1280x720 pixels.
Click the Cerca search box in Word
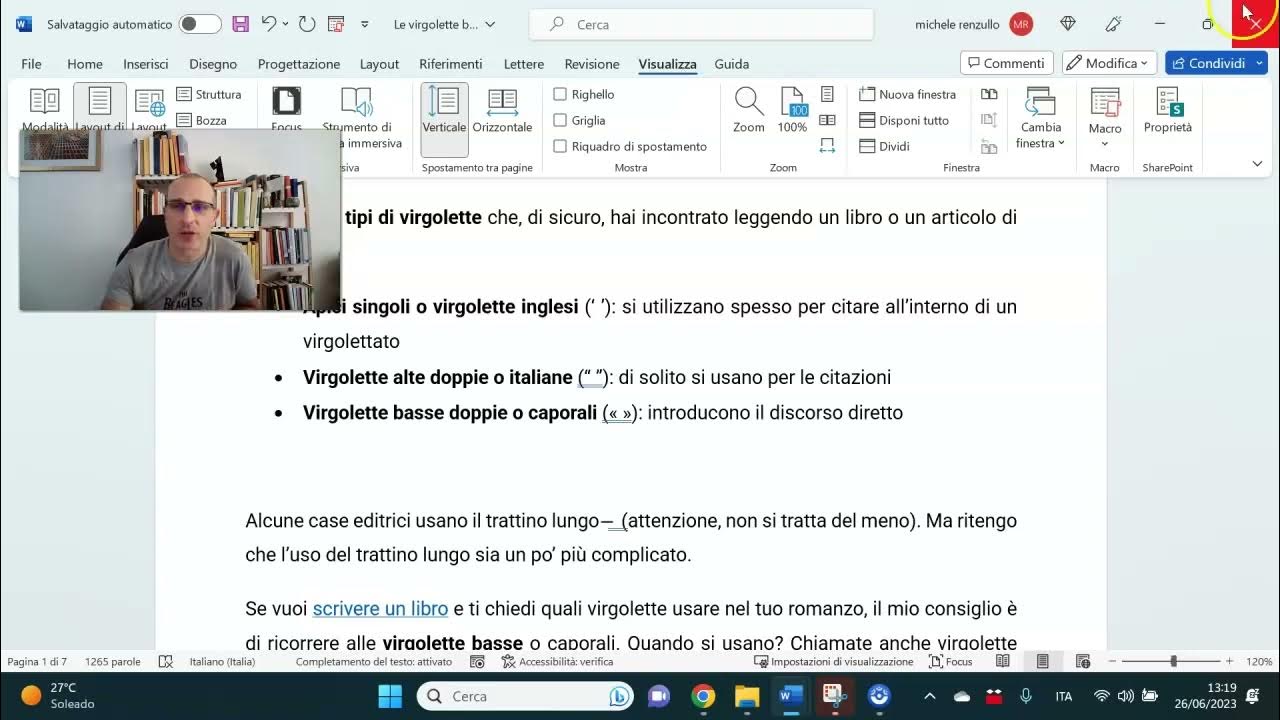[x=701, y=24]
